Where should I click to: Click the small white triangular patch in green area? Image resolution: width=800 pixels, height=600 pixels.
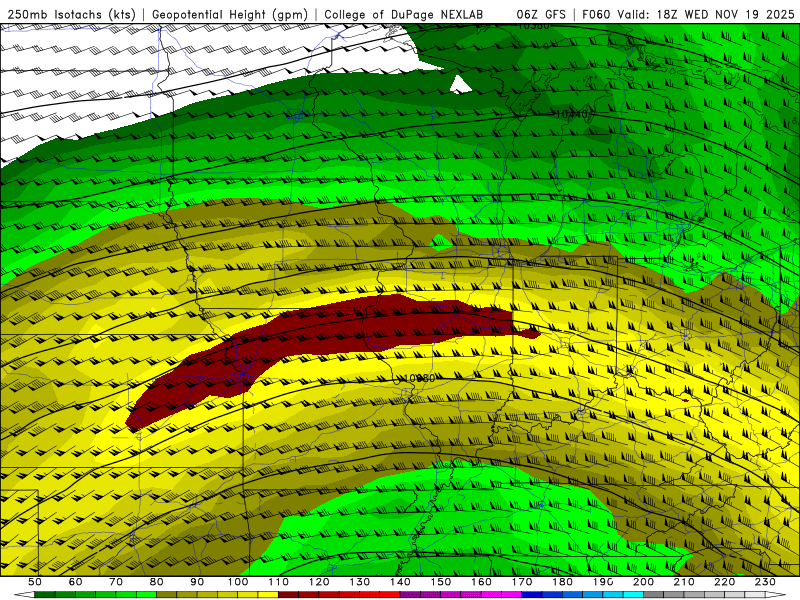point(460,85)
